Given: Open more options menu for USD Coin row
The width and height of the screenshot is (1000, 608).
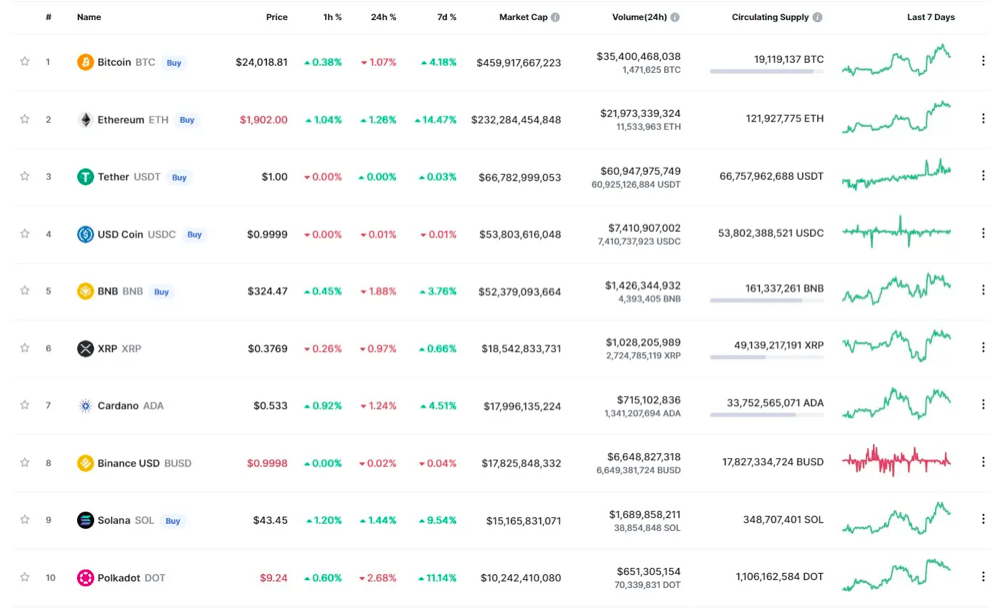Looking at the screenshot, I should click(983, 233).
